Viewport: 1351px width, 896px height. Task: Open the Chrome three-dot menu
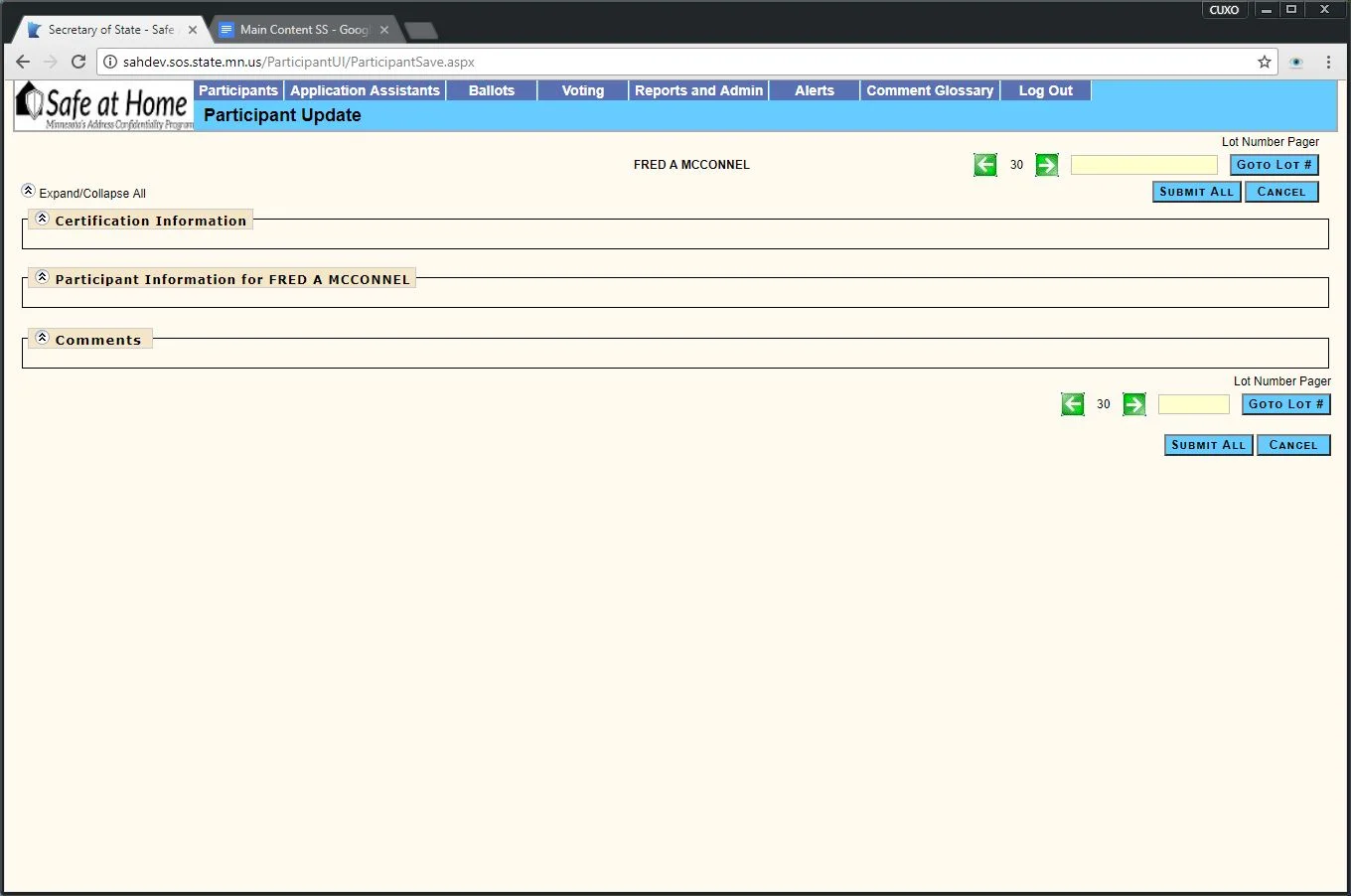coord(1328,62)
